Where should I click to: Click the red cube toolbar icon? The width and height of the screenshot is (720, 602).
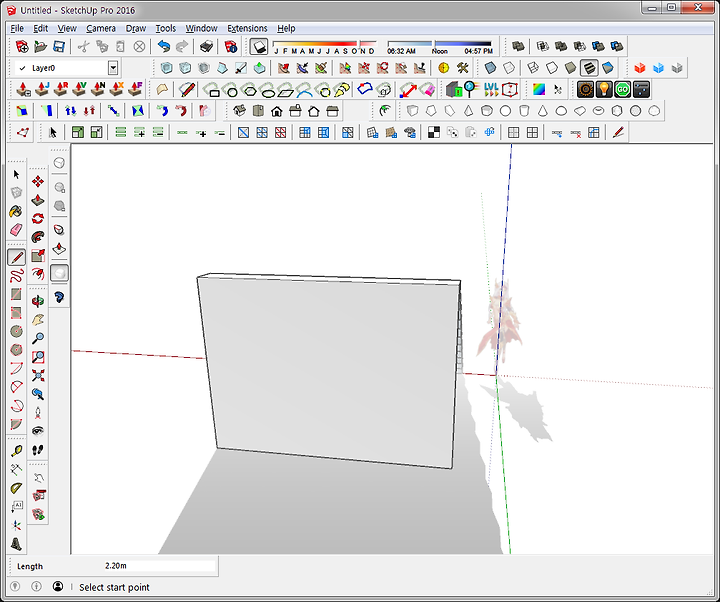pos(640,68)
